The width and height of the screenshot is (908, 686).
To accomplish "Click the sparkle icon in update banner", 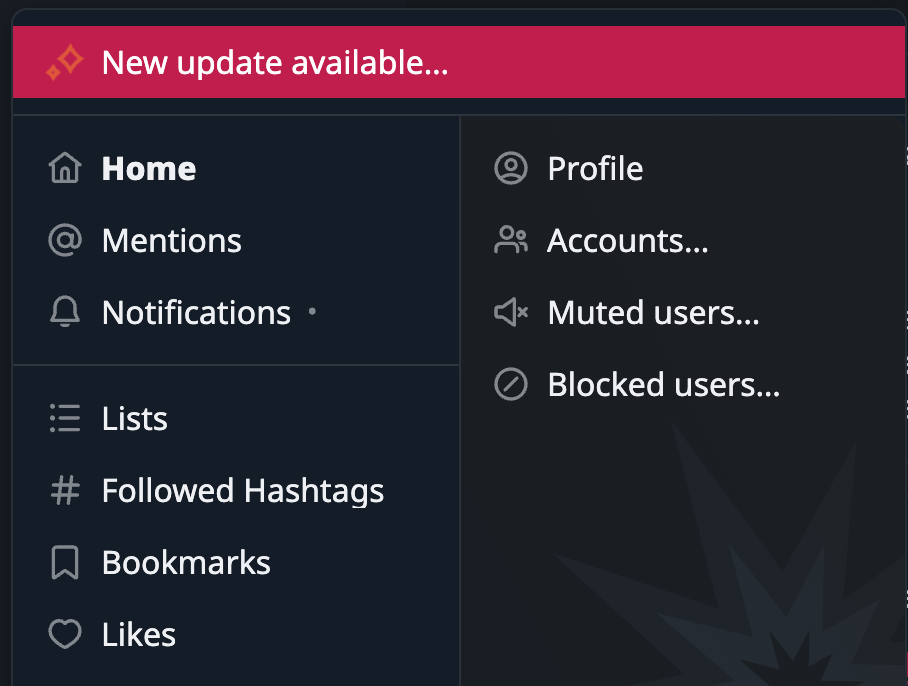I will (x=65, y=62).
